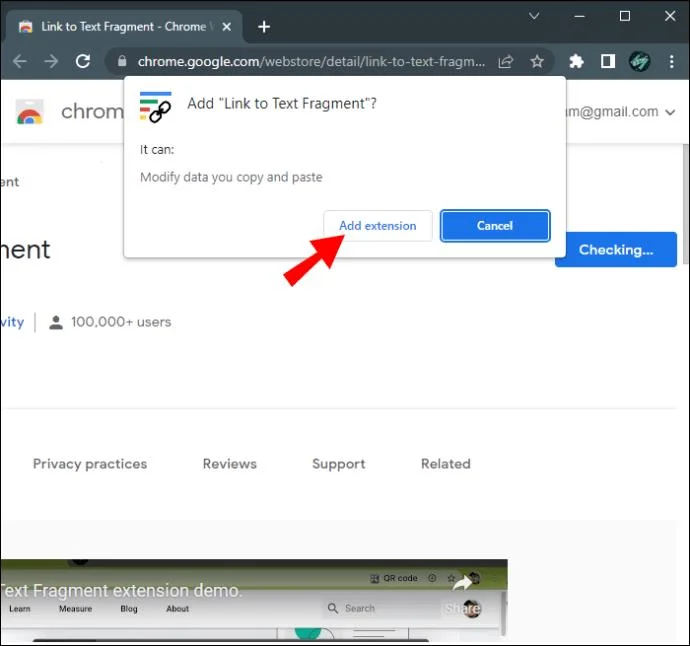Go back to the previous page
Screen dimensions: 690x646
click(20, 61)
